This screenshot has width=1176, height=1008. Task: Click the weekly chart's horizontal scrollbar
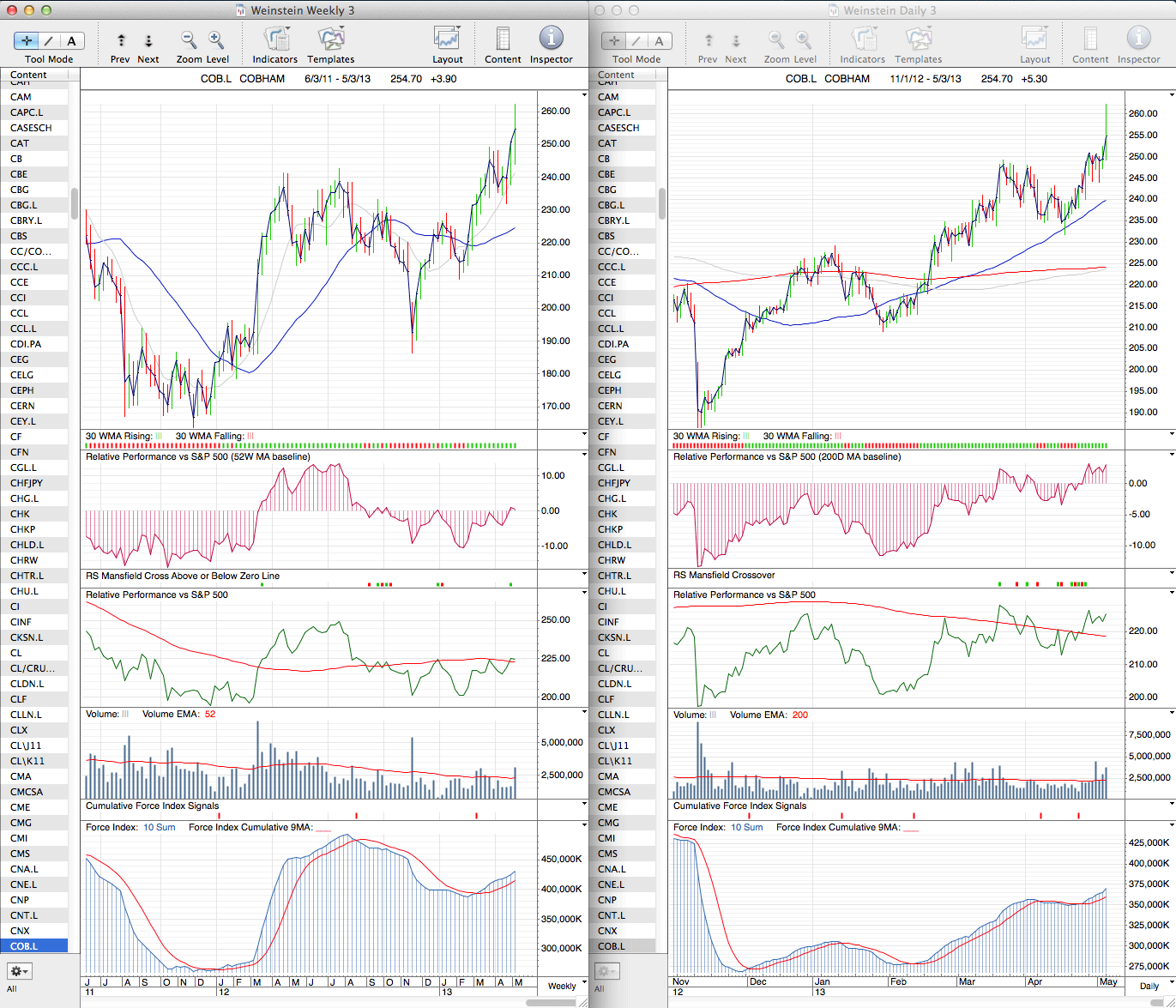pos(551,1002)
